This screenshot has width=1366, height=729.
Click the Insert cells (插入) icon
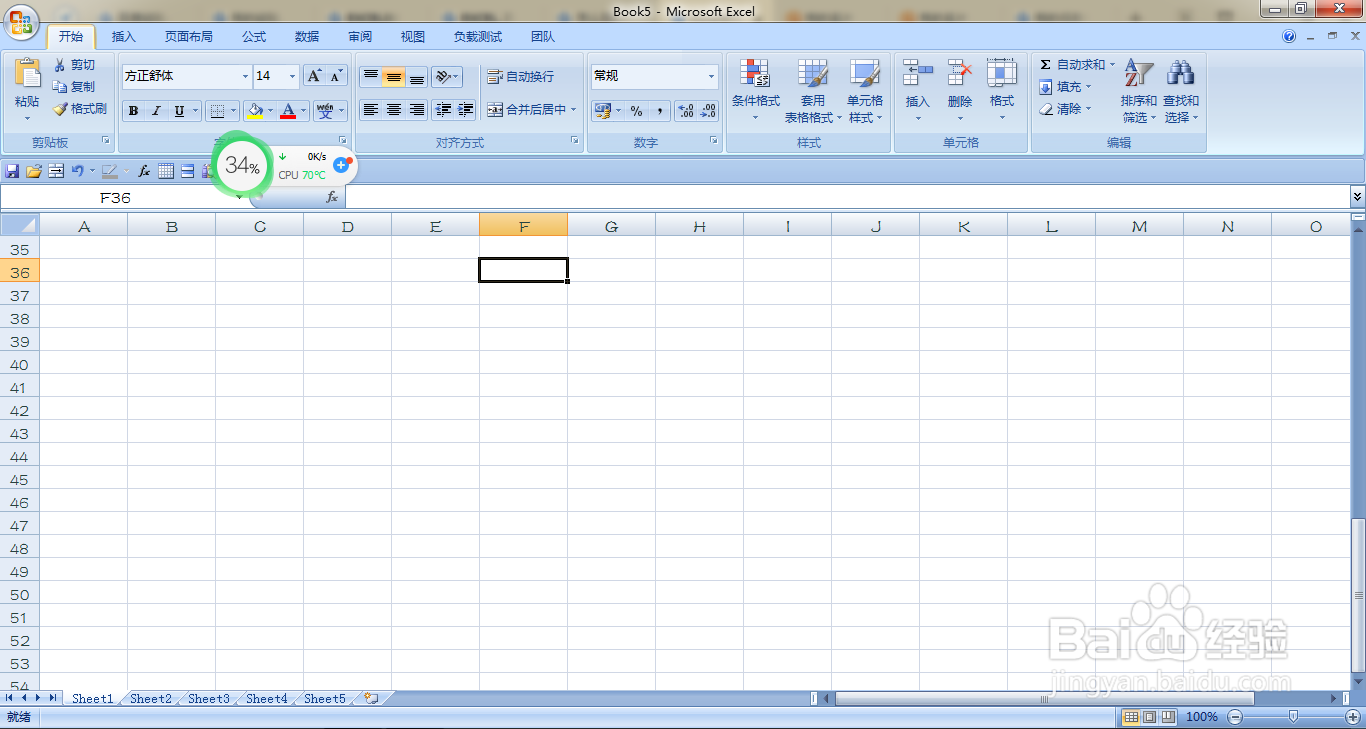click(917, 73)
